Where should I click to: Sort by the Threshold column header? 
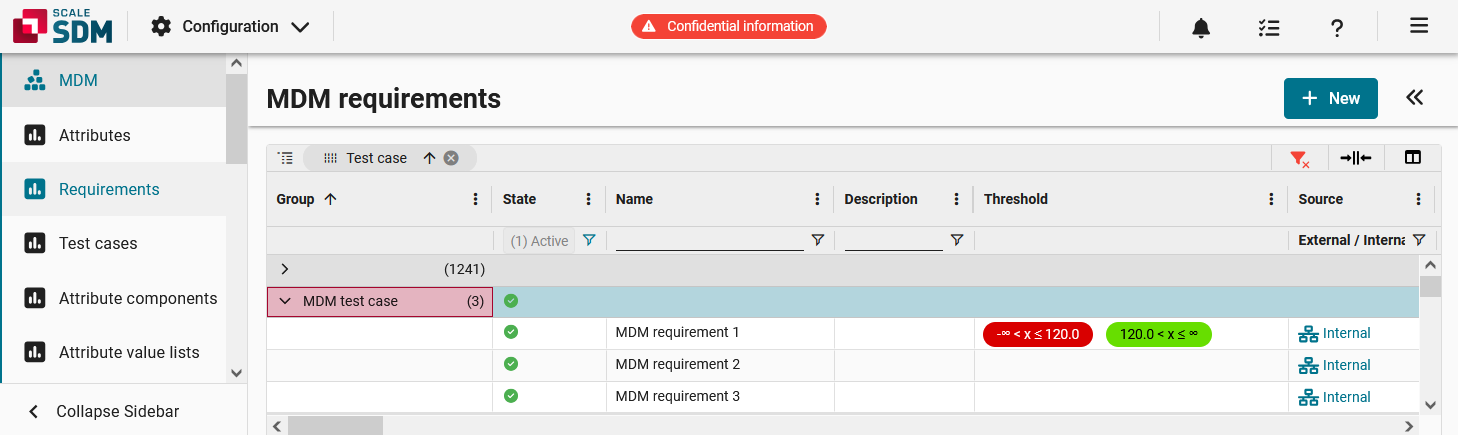point(1015,199)
